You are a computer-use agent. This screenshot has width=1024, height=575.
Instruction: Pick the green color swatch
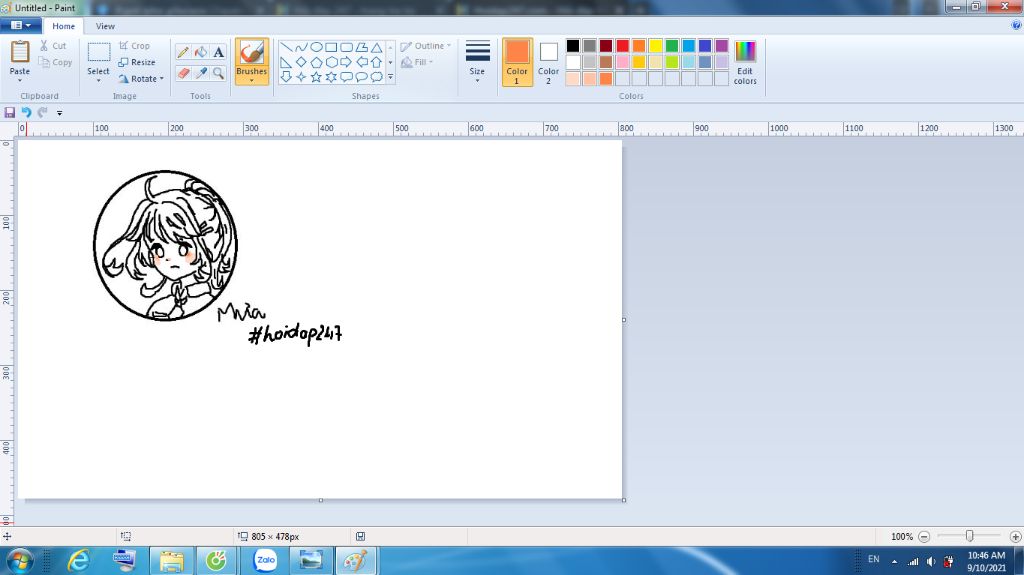[x=672, y=46]
